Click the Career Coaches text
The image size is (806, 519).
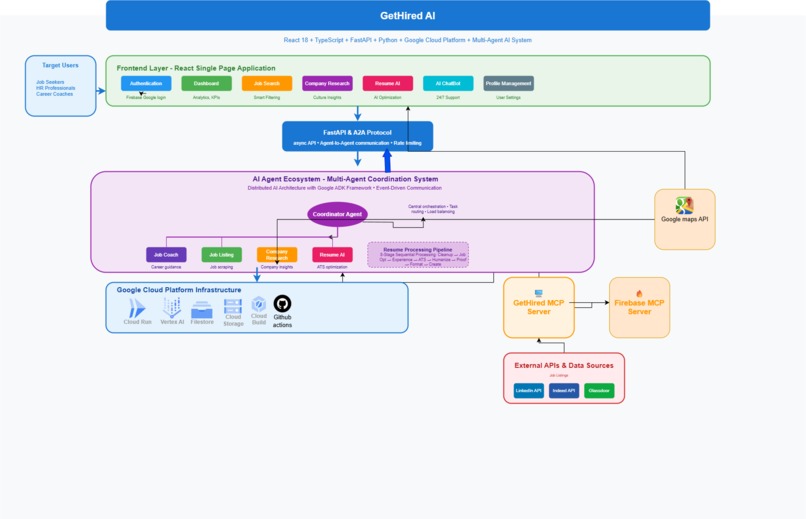pyautogui.click(x=54, y=94)
